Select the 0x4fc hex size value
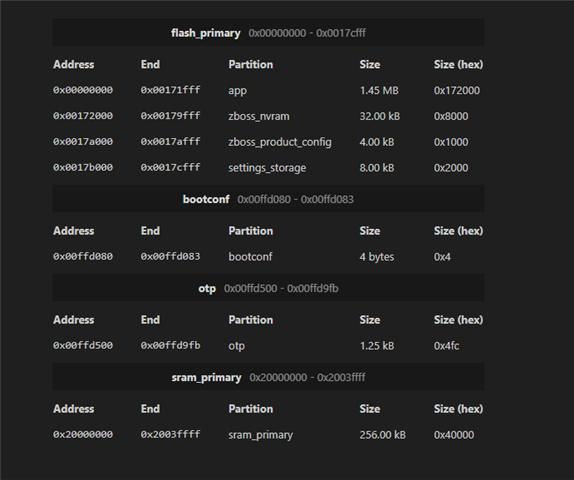 (x=447, y=346)
